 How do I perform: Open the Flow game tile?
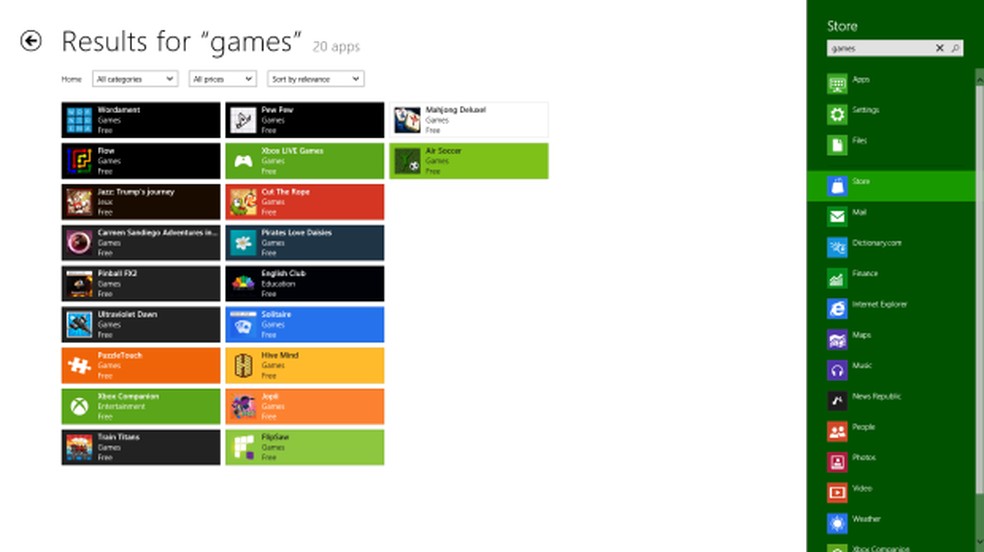[141, 161]
